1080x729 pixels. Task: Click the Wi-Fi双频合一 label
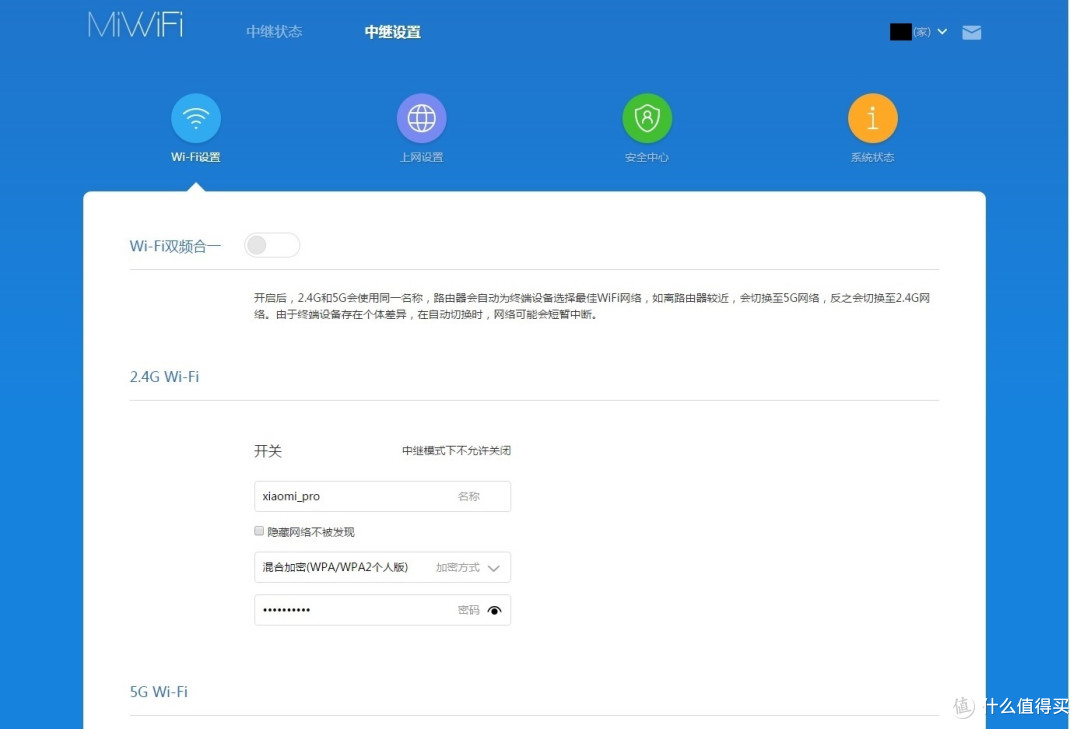point(176,246)
